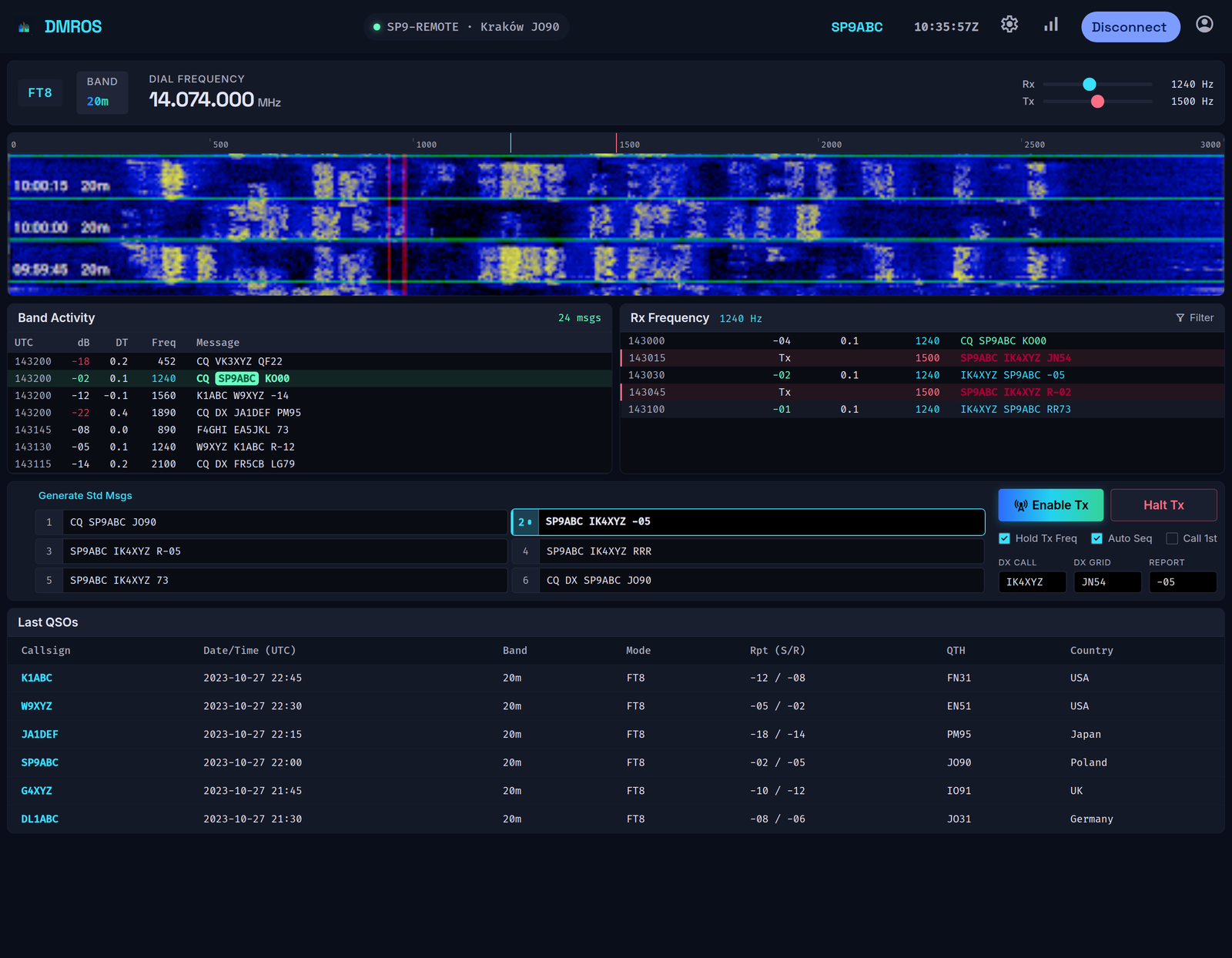Click the Country column header
1232x958 pixels.
pyautogui.click(x=1092, y=651)
